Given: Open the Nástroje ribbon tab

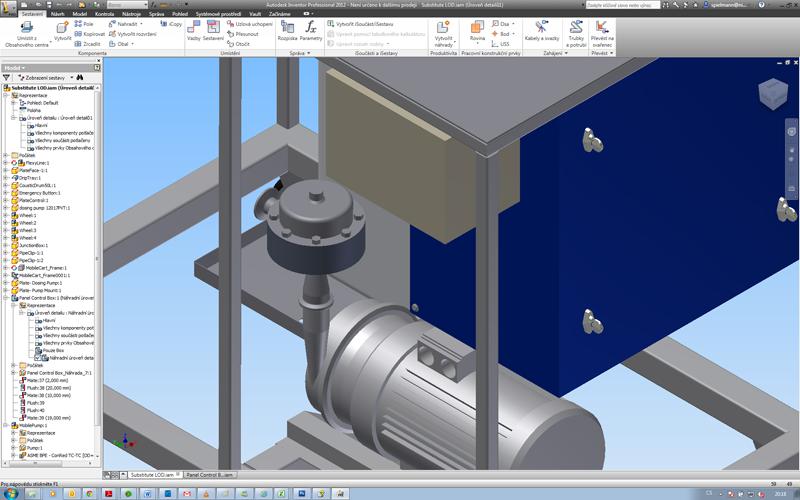Looking at the screenshot, I should pyautogui.click(x=132, y=14).
